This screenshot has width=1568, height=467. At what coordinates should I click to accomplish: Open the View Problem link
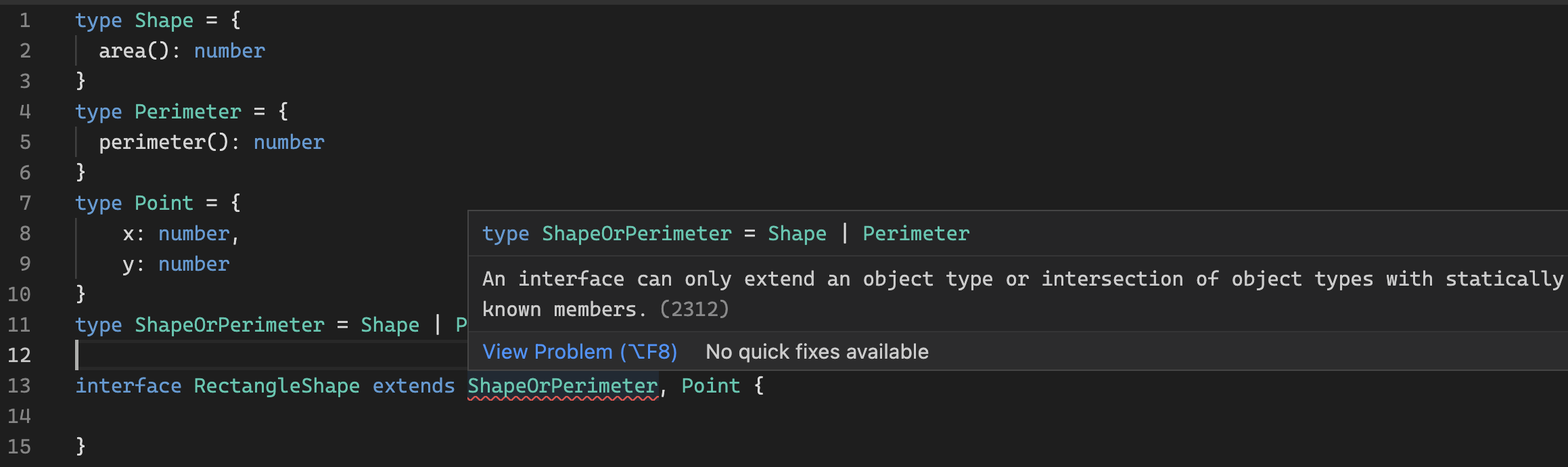coord(580,352)
